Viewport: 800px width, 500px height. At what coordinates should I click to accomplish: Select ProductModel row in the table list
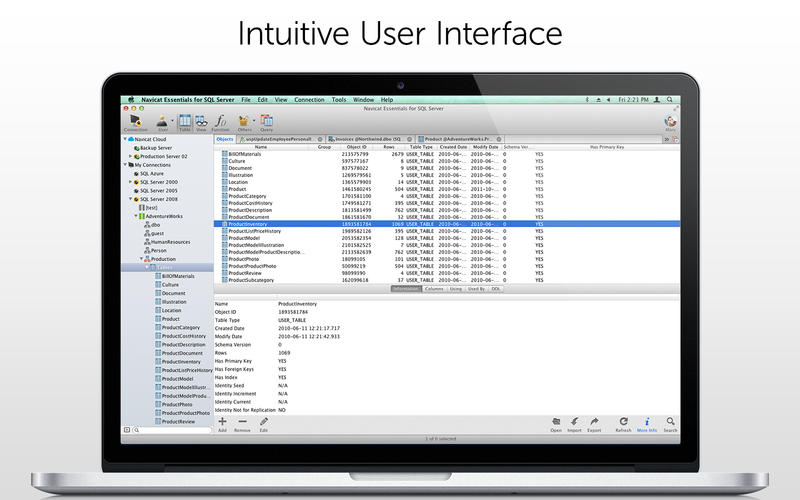pos(248,238)
